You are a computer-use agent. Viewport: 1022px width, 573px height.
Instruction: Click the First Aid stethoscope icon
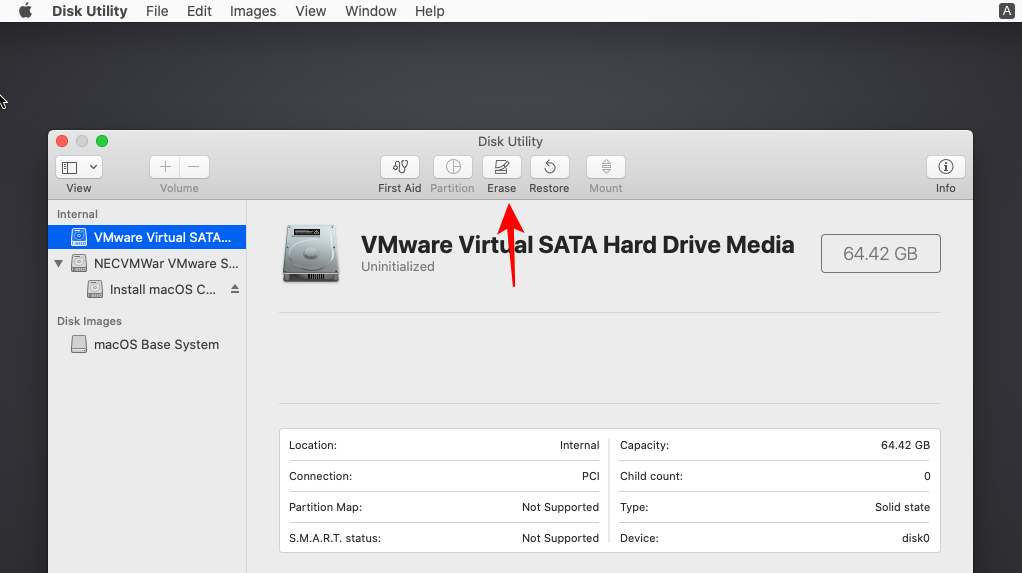click(x=400, y=167)
